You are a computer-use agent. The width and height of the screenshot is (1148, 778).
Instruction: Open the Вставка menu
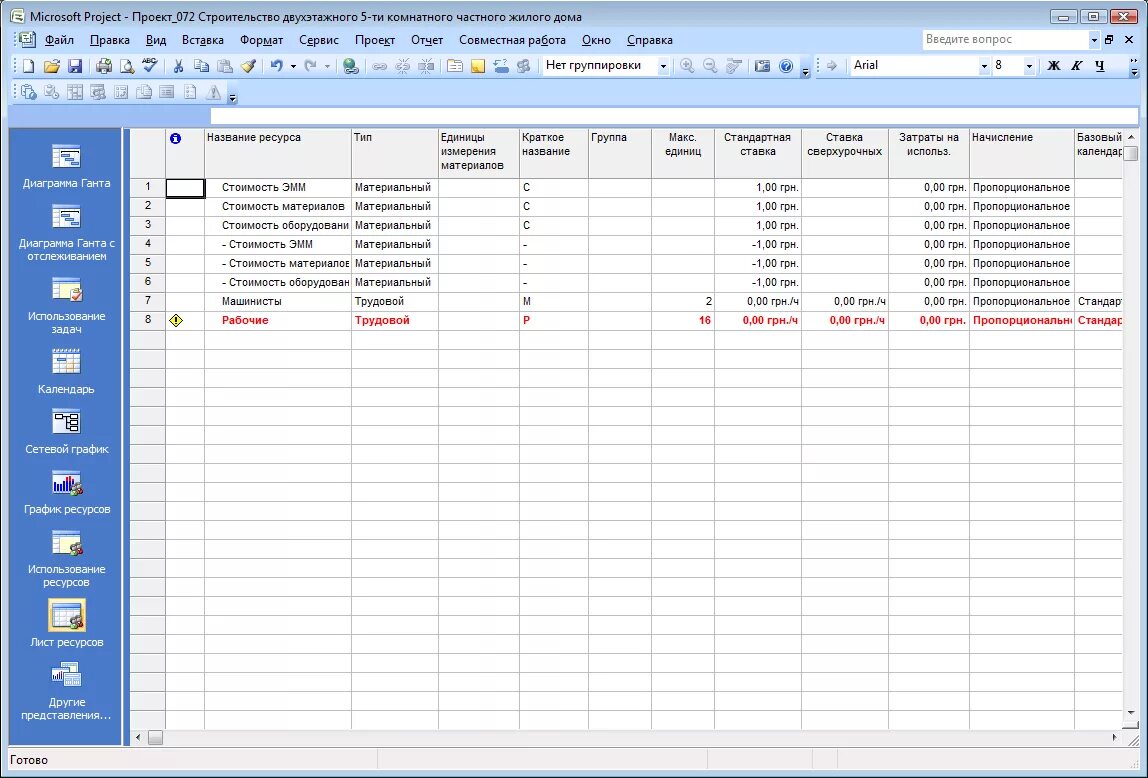pyautogui.click(x=203, y=40)
